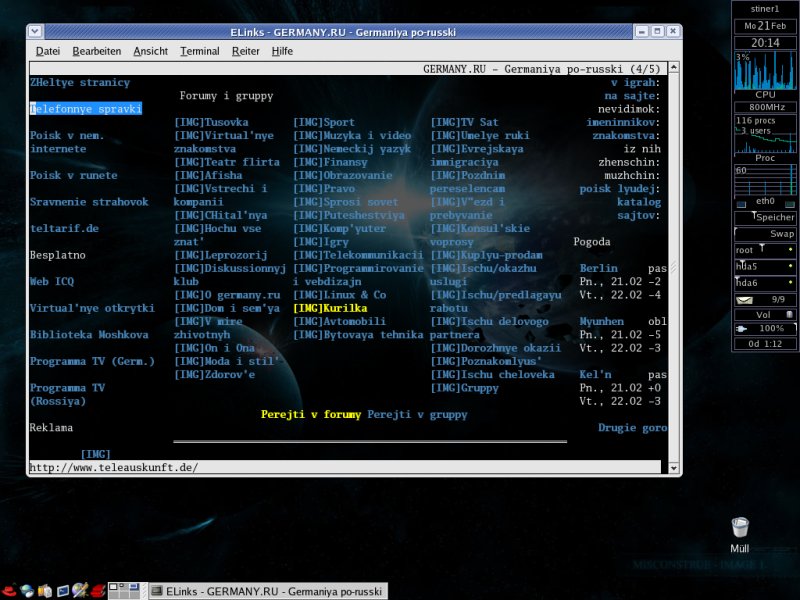The width and height of the screenshot is (800, 600).
Task: Follow the ZHeltye stranicy link
Action: click(x=80, y=83)
